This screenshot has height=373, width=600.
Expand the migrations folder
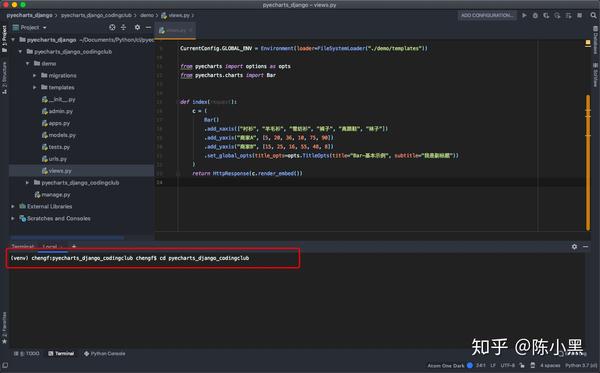35,75
